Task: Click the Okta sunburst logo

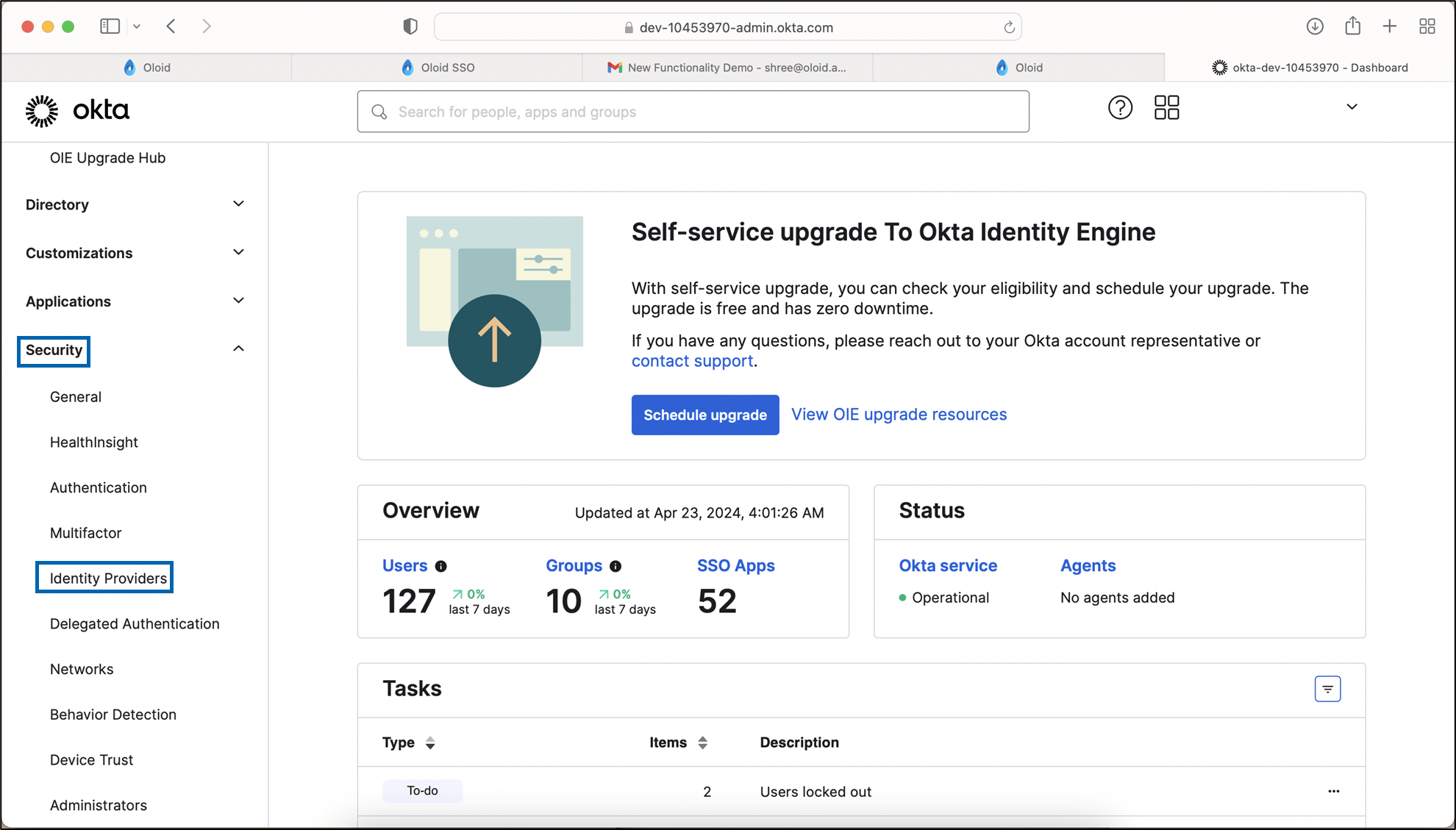Action: pos(42,111)
